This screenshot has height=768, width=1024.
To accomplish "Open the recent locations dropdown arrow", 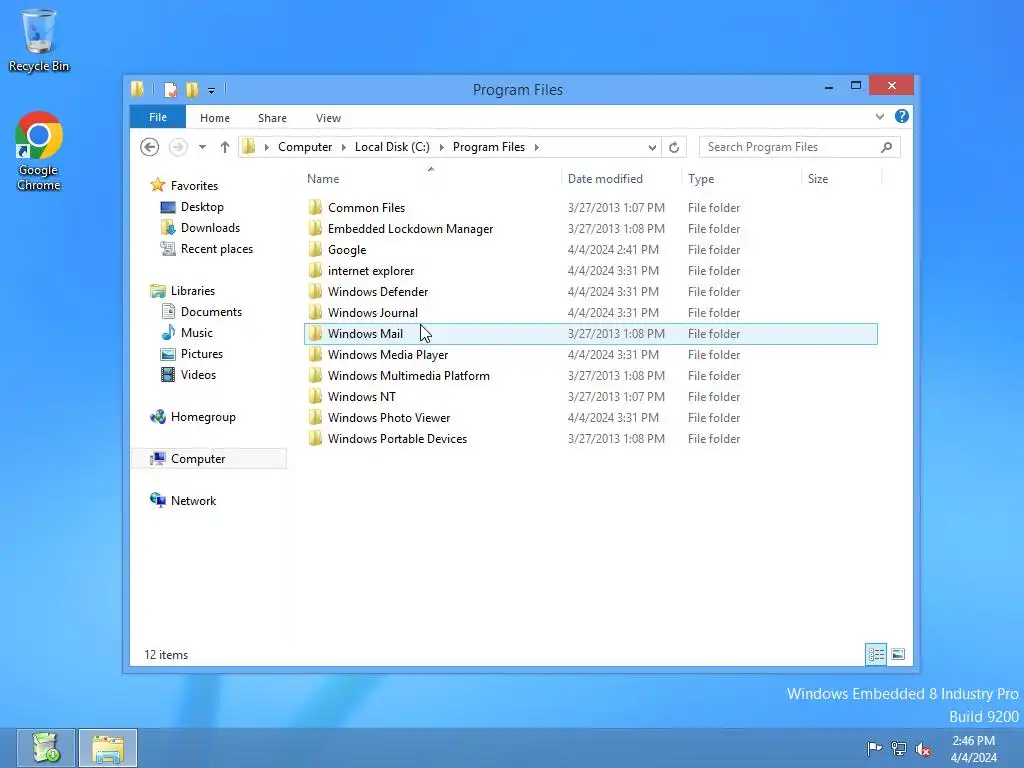I will pyautogui.click(x=202, y=147).
